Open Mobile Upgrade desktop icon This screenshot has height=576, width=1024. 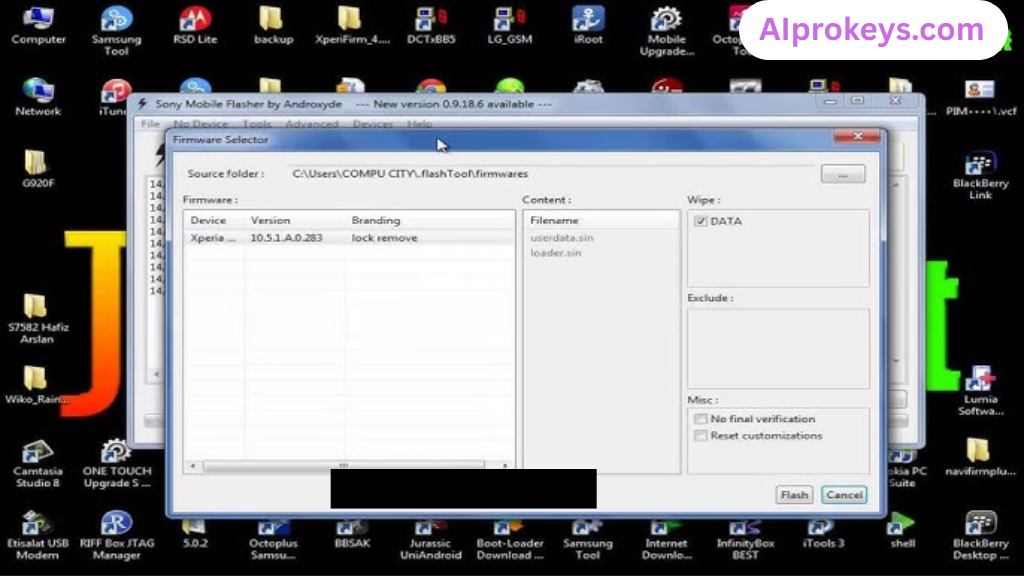click(x=666, y=31)
